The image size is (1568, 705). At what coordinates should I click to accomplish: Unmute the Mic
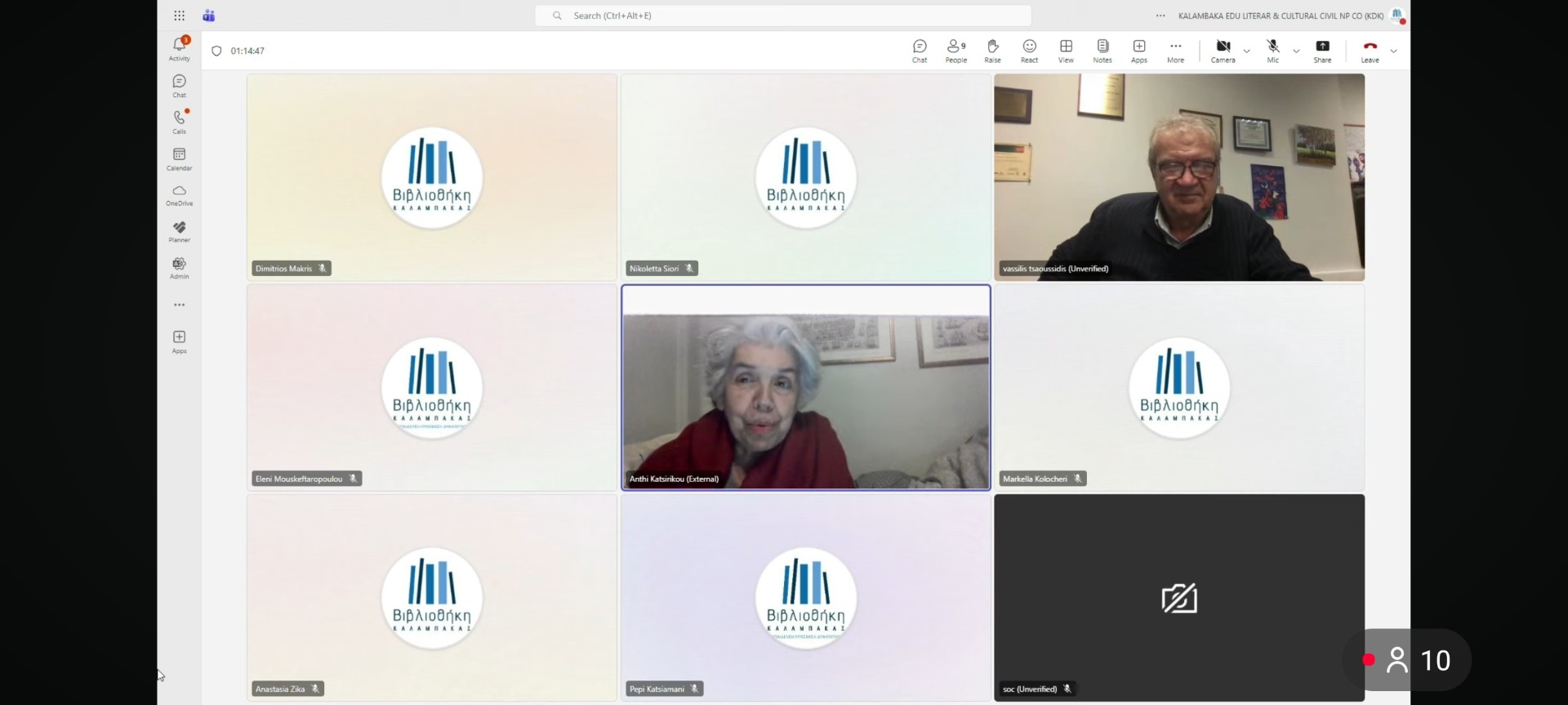click(x=1272, y=50)
